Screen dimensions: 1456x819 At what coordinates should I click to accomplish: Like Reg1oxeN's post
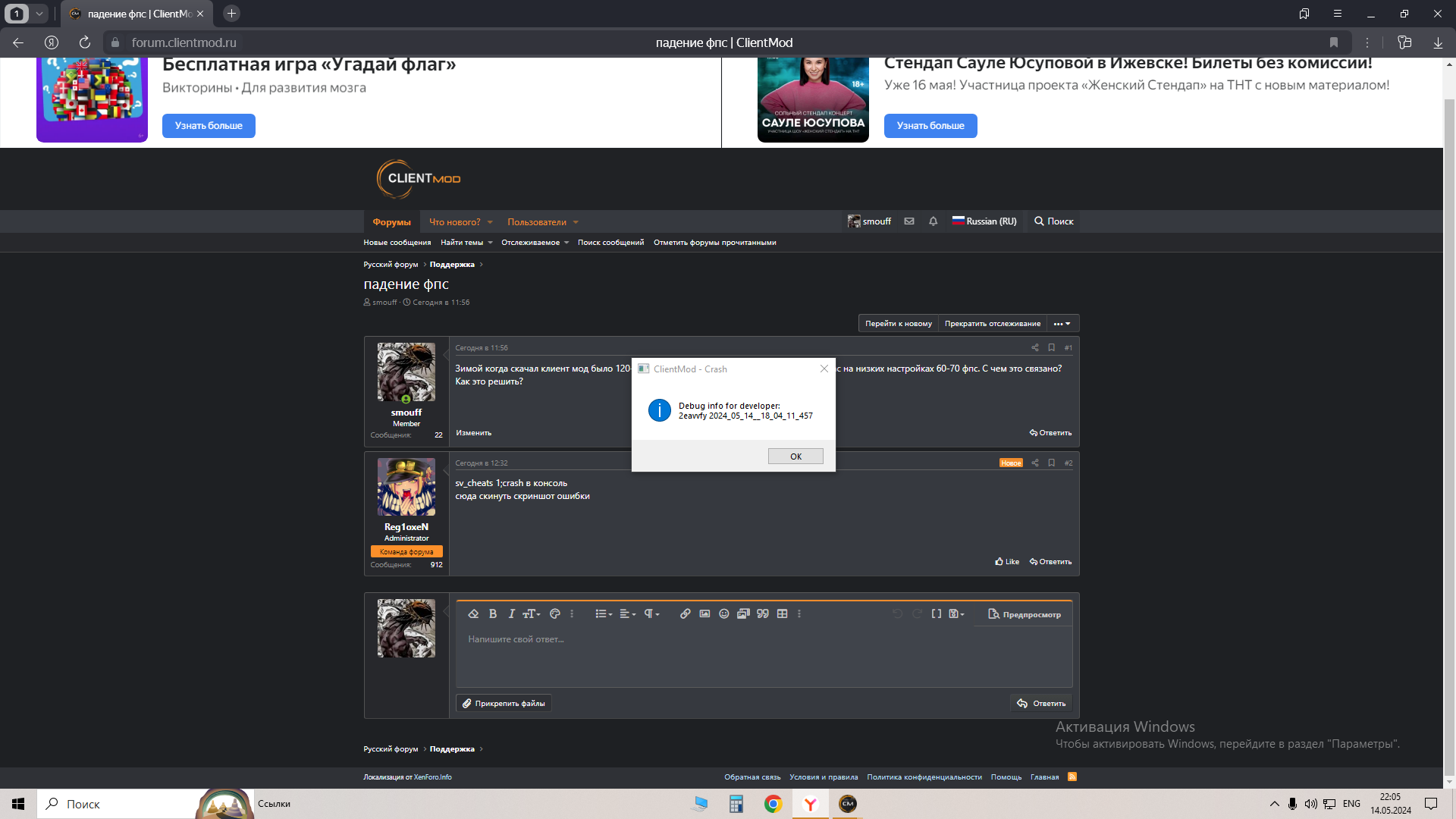point(1007,562)
